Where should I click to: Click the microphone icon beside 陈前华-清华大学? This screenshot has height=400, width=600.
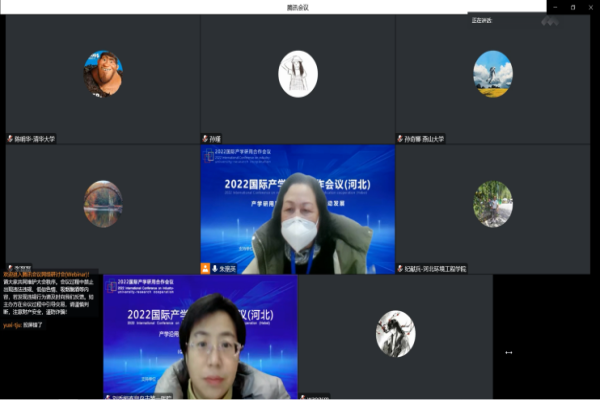click(x=10, y=139)
